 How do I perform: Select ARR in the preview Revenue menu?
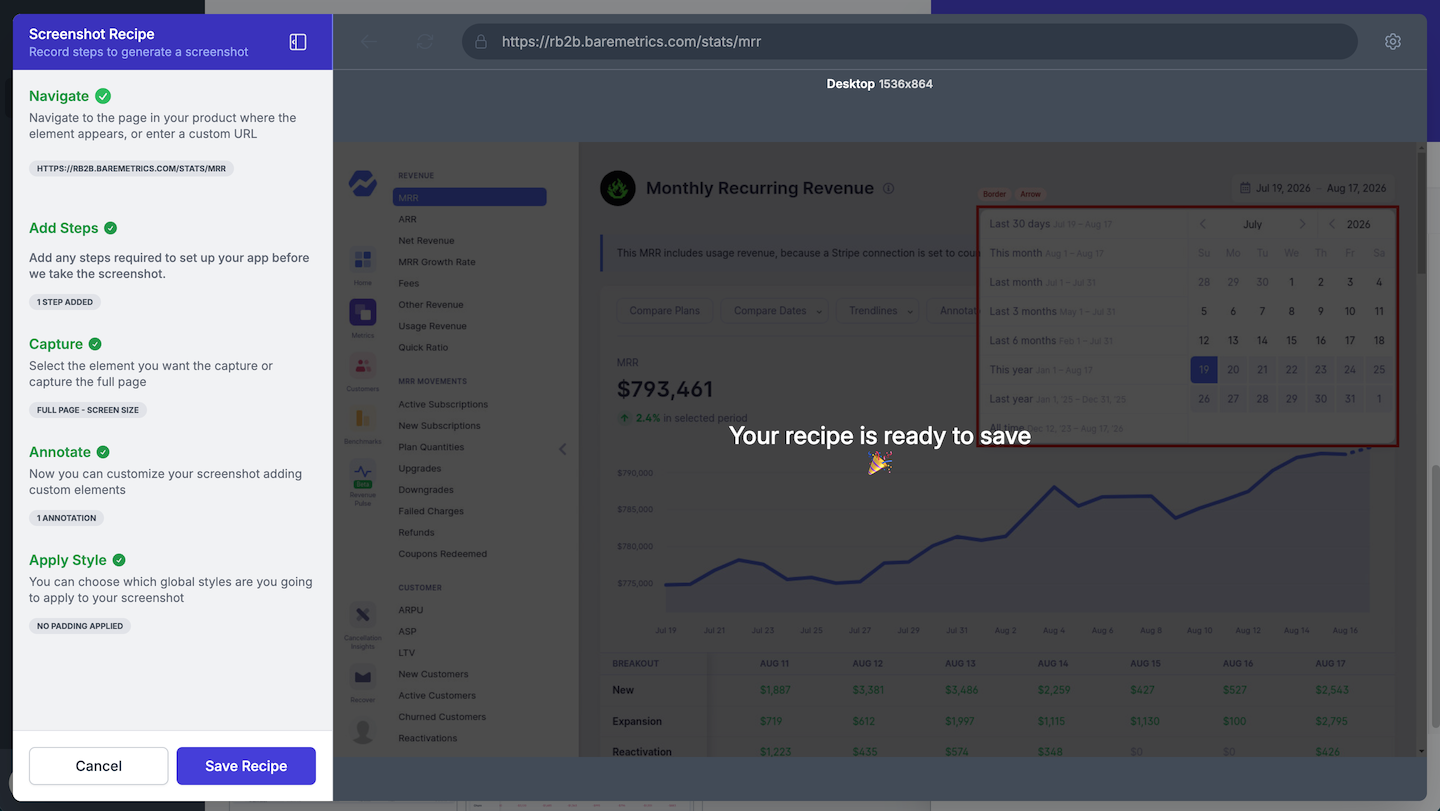pos(407,219)
